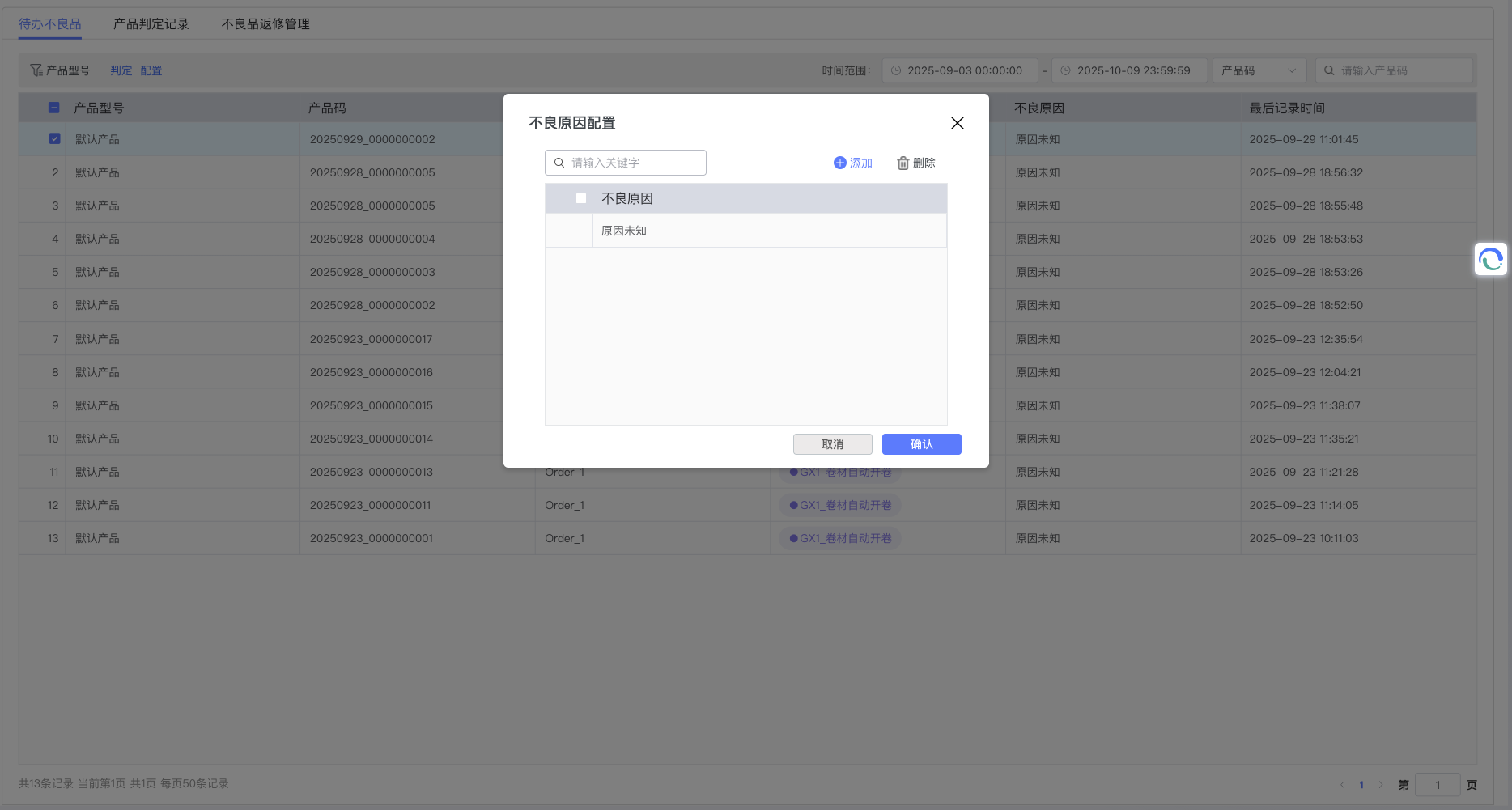Click the floating assistant icon at right edge
Image resolution: width=1512 pixels, height=810 pixels.
click(x=1490, y=259)
